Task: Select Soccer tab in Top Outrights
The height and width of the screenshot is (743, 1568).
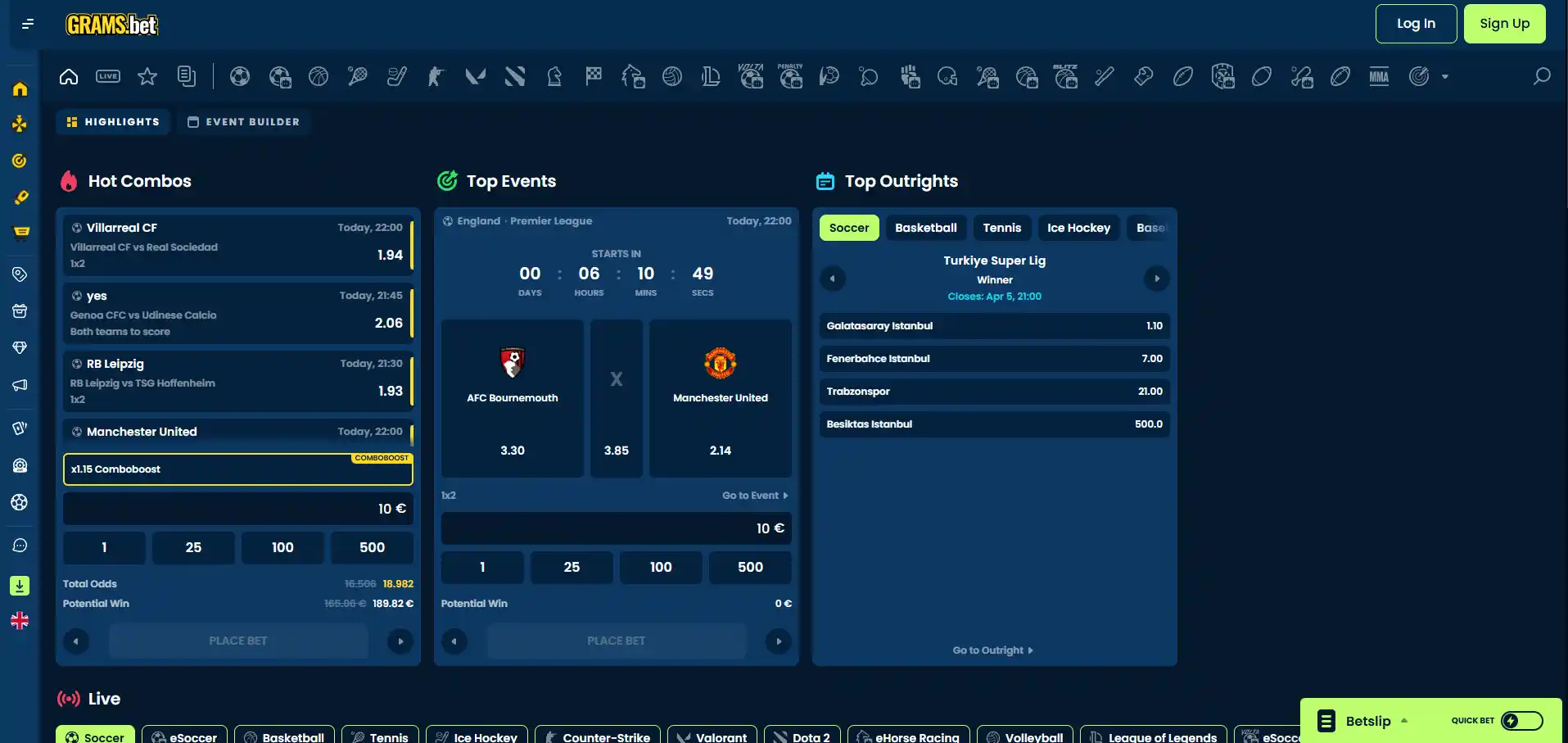Action: coord(849,228)
